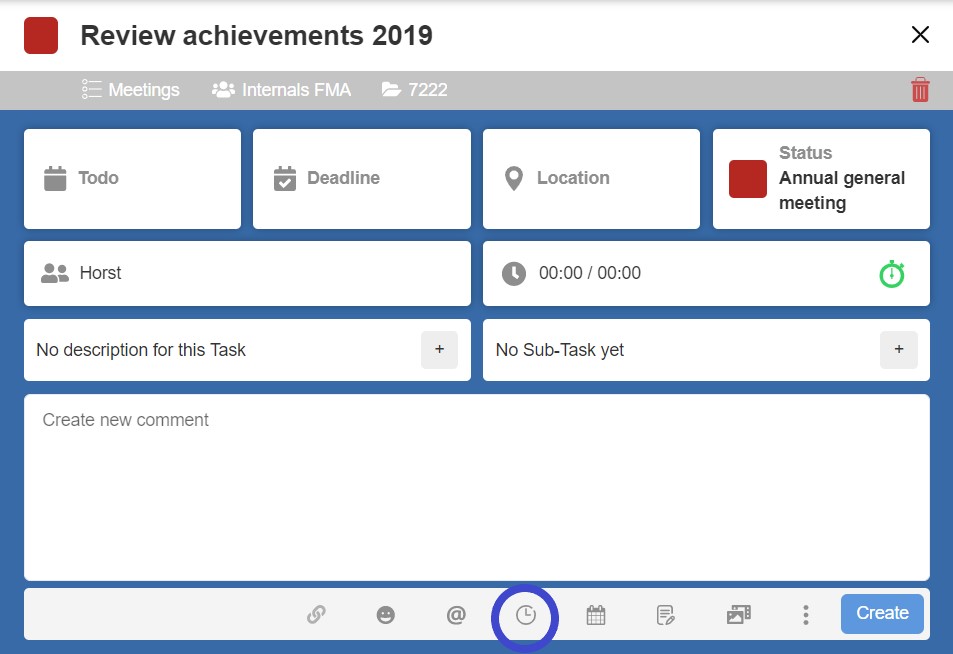Open tracked time 00:00 / 00:00 field
The height and width of the screenshot is (654, 953).
click(x=706, y=274)
